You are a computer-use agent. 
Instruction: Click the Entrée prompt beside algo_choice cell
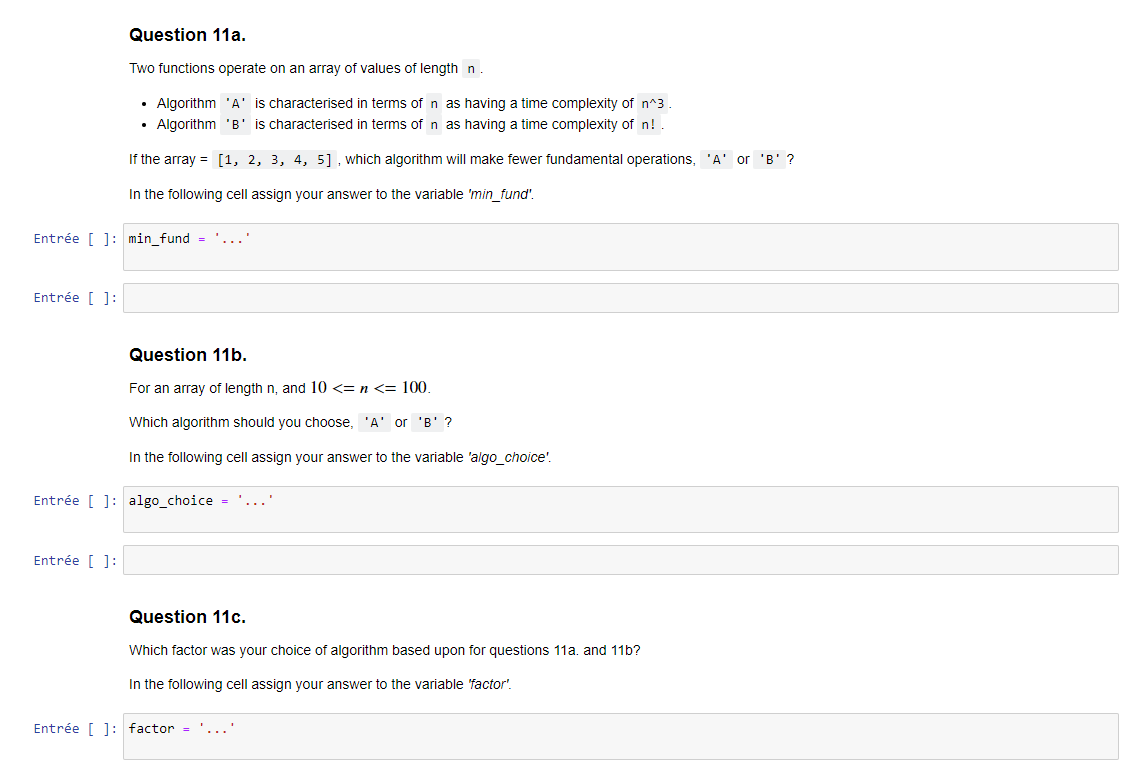point(74,500)
